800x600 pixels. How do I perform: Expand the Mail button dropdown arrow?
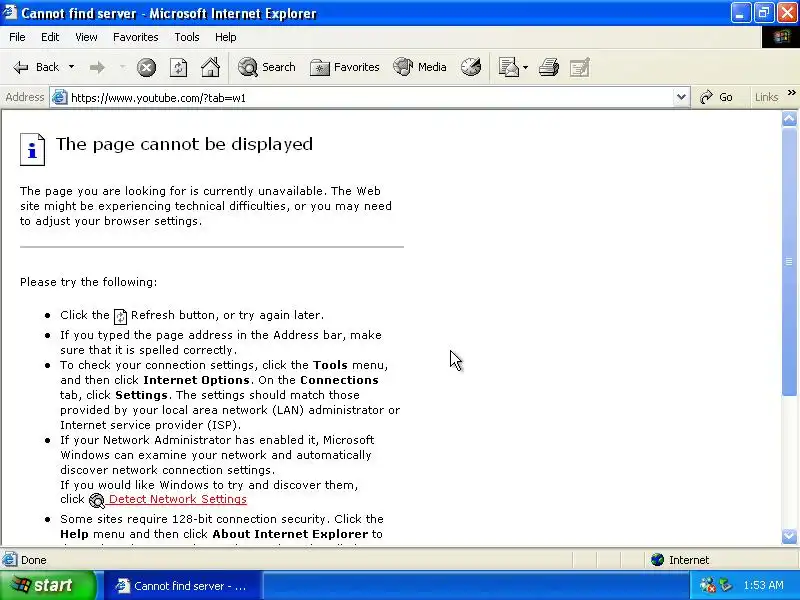point(526,67)
